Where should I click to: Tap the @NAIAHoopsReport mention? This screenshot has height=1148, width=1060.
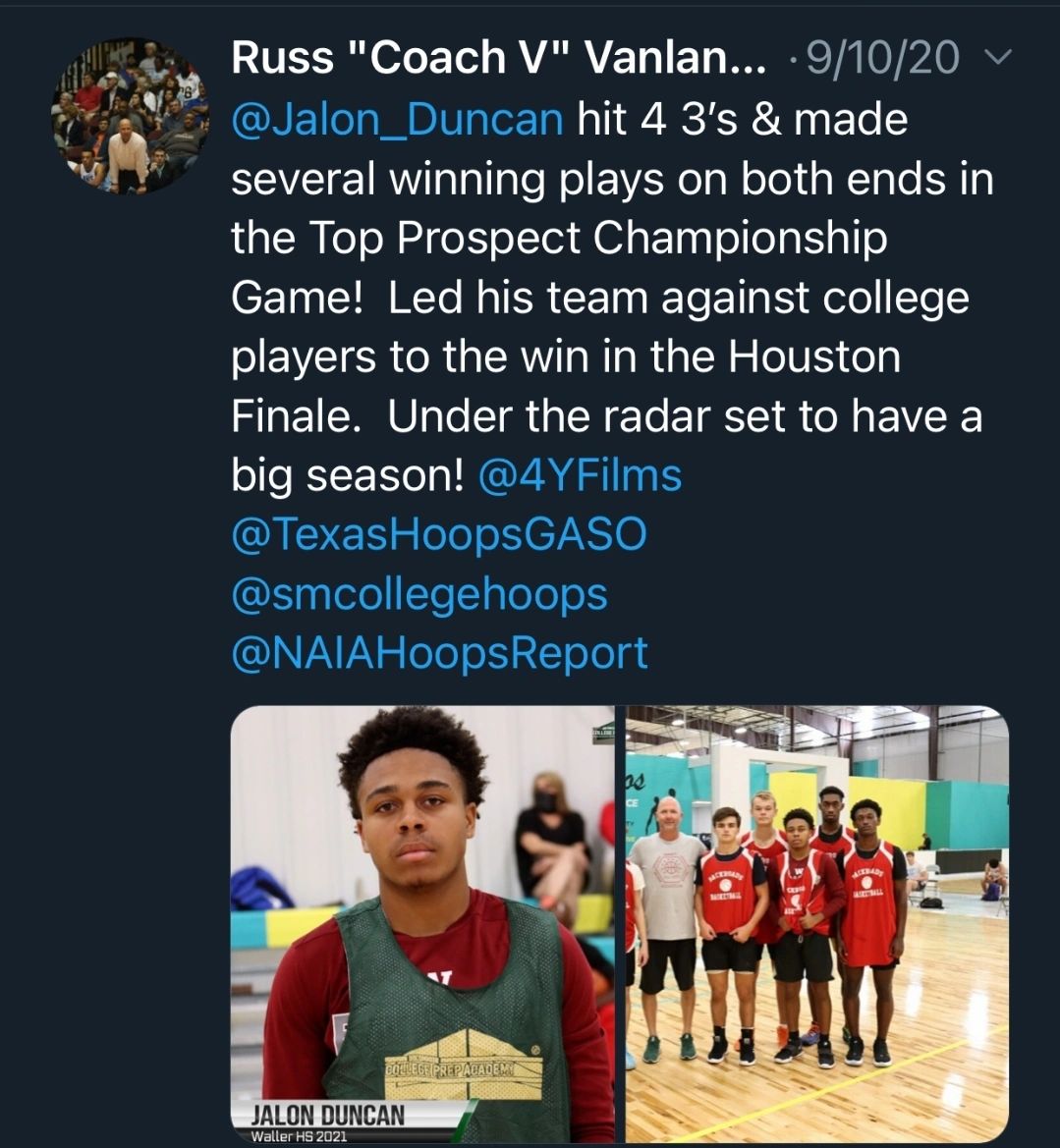(x=439, y=653)
